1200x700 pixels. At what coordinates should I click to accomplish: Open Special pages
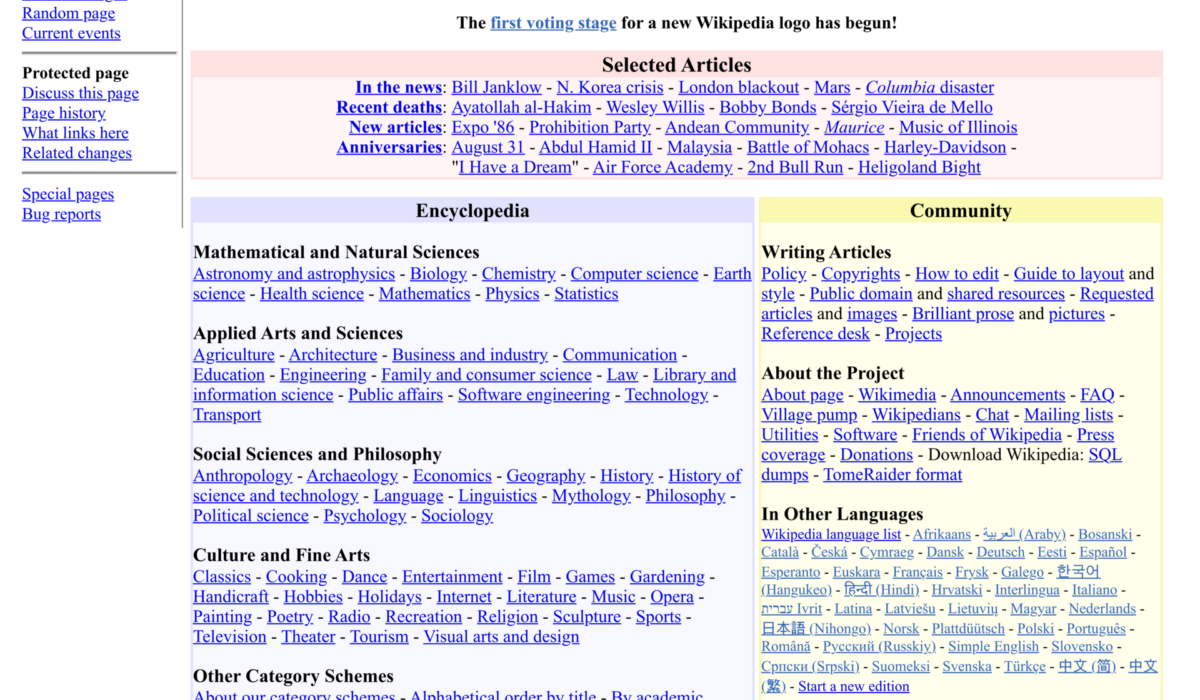pyautogui.click(x=68, y=194)
